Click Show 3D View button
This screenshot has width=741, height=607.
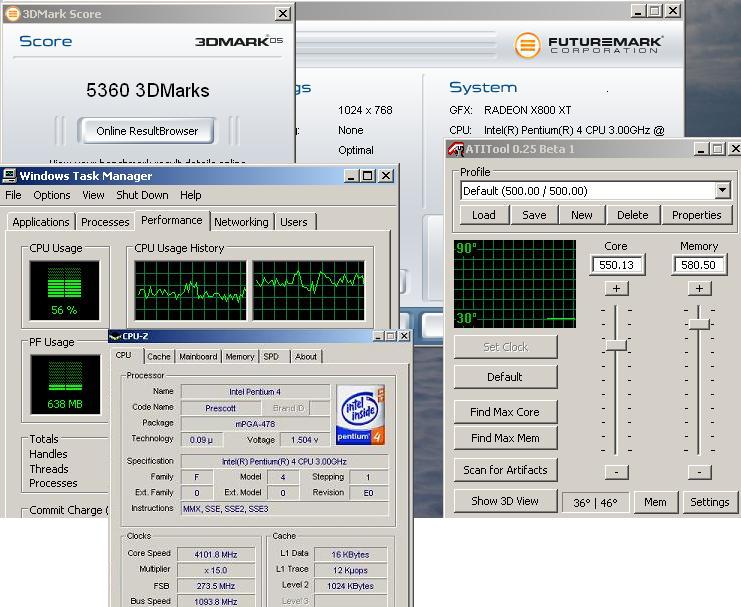coord(505,501)
